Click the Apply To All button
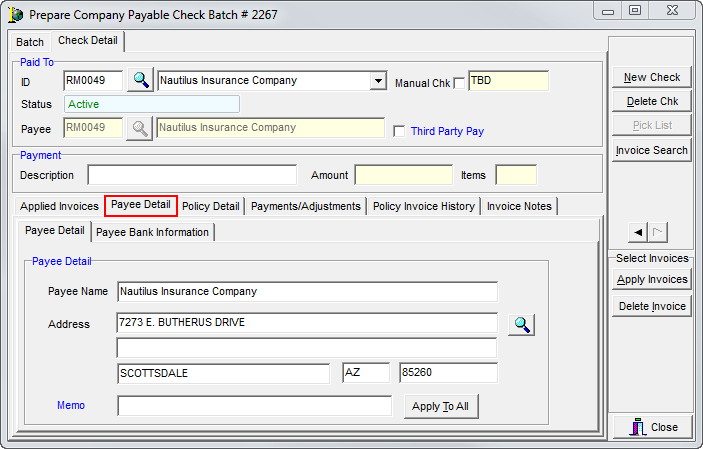 (x=440, y=406)
